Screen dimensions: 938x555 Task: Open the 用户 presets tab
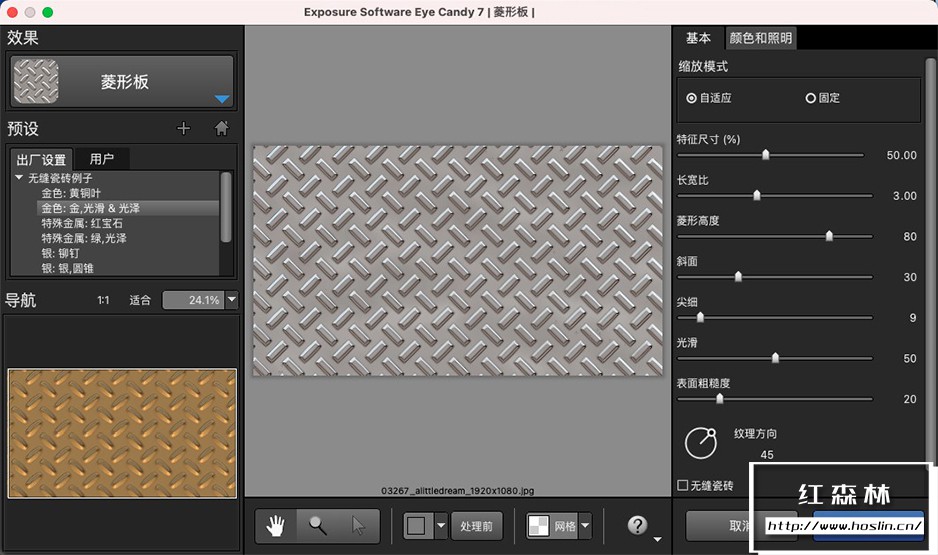click(x=101, y=159)
